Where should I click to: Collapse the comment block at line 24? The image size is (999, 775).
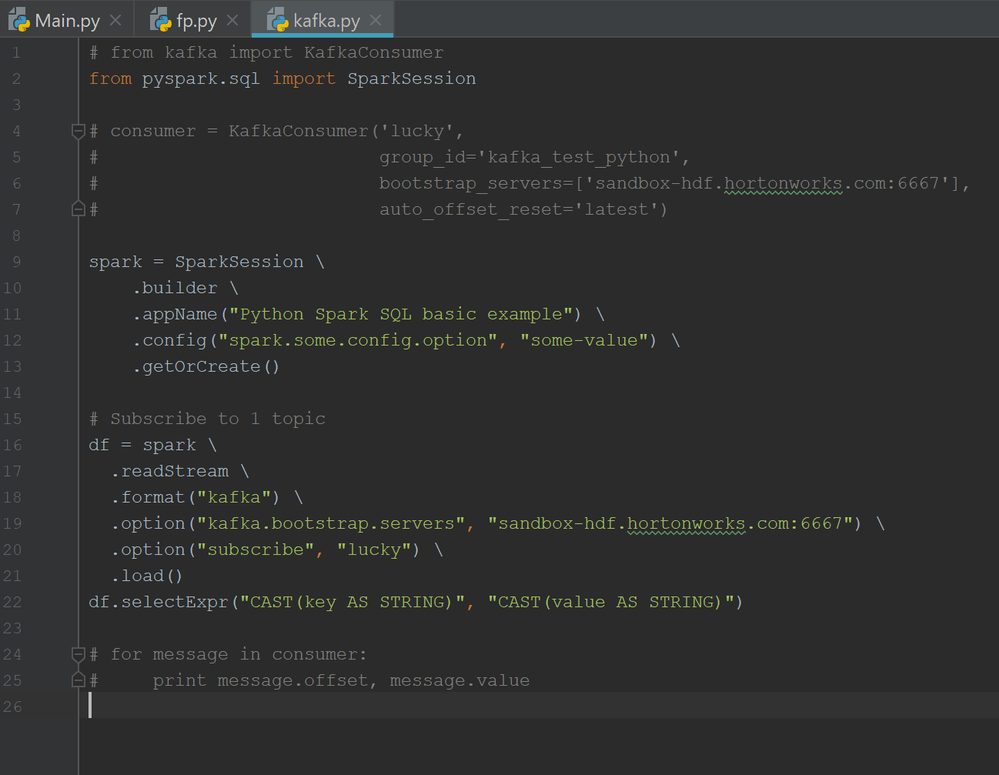pos(78,654)
